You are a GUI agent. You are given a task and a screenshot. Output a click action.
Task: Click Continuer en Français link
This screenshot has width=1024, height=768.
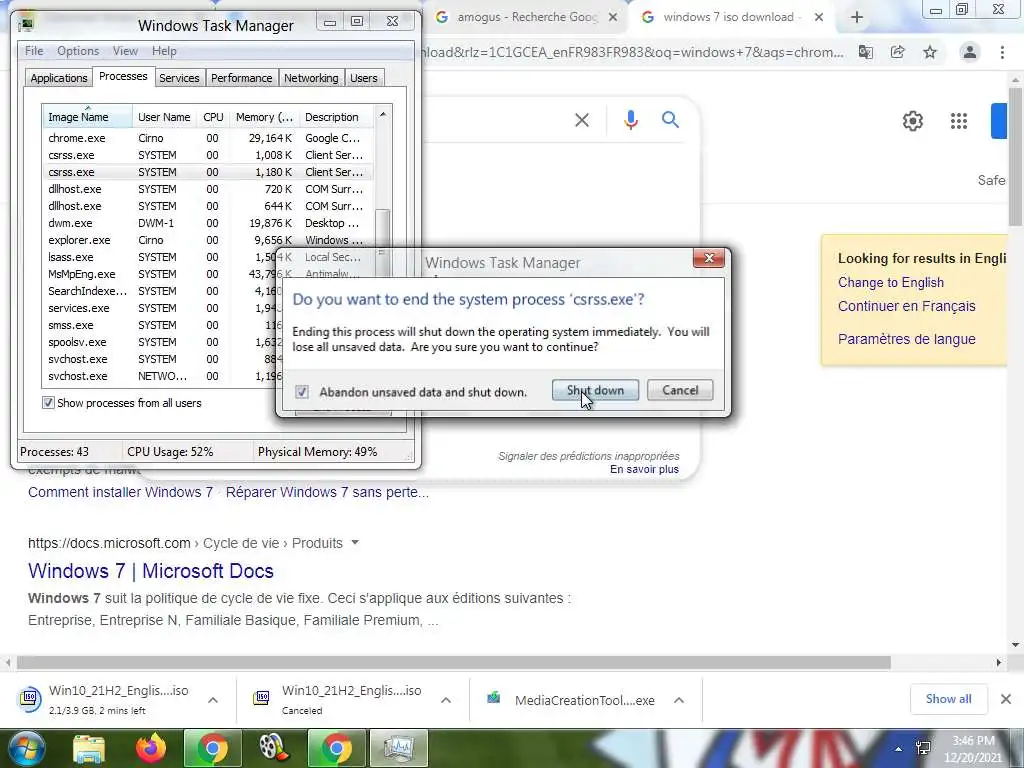pos(906,306)
